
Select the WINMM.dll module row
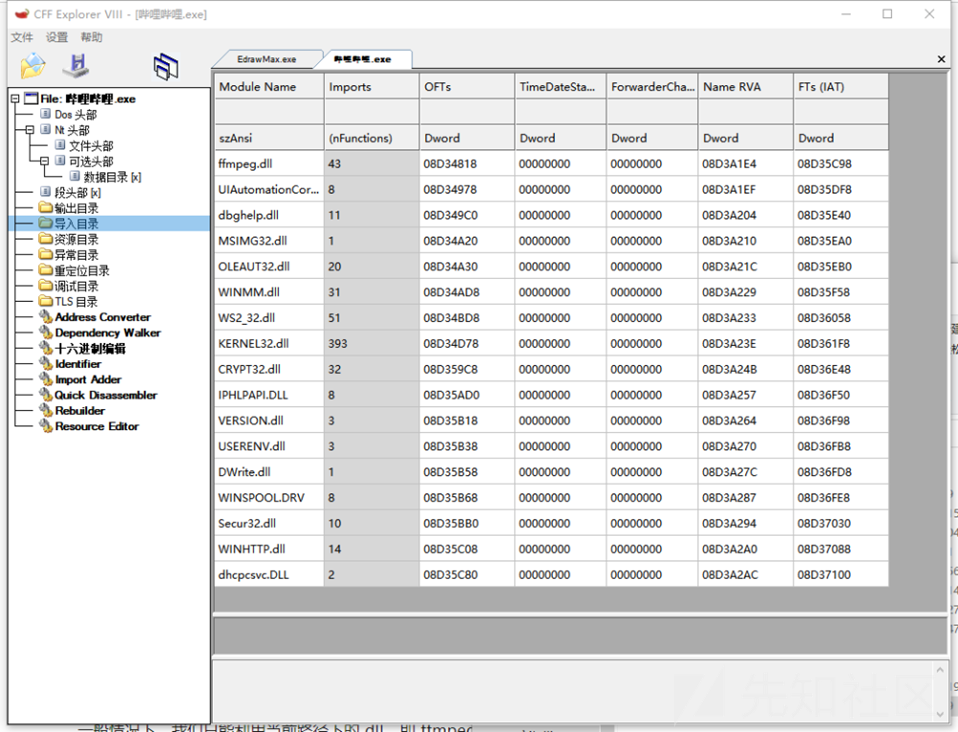pyautogui.click(x=551, y=292)
